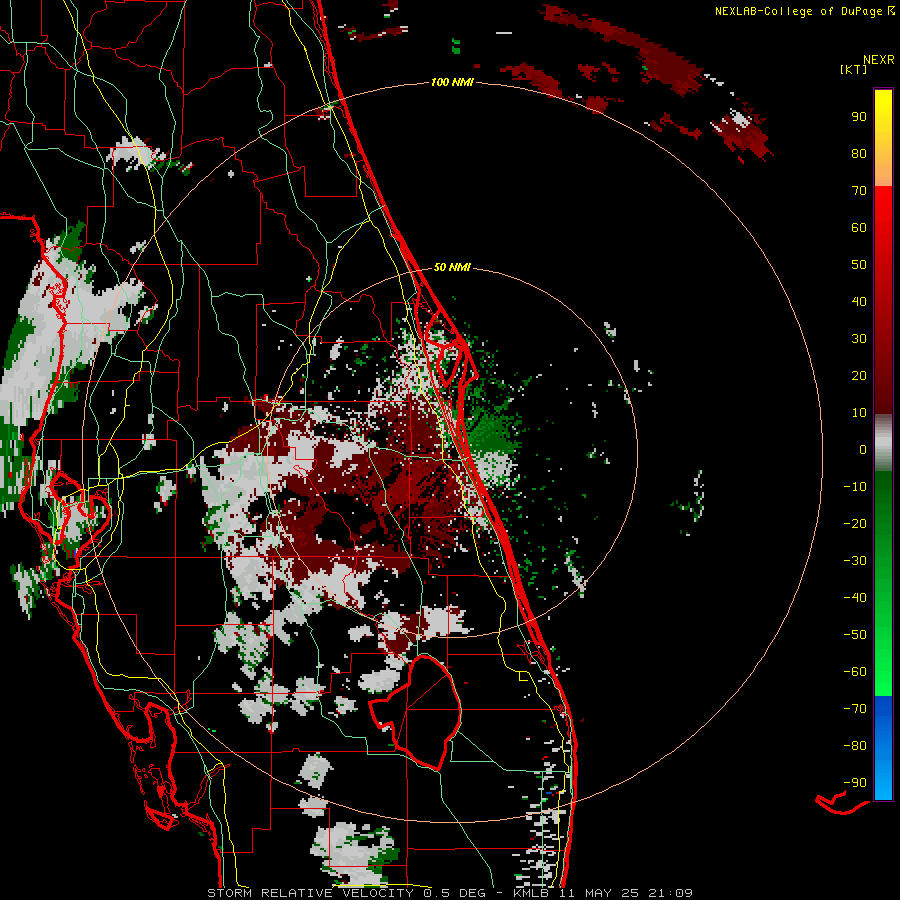Click the 80 value on the velocity scale
This screenshot has height=900, width=900.
pyautogui.click(x=859, y=154)
